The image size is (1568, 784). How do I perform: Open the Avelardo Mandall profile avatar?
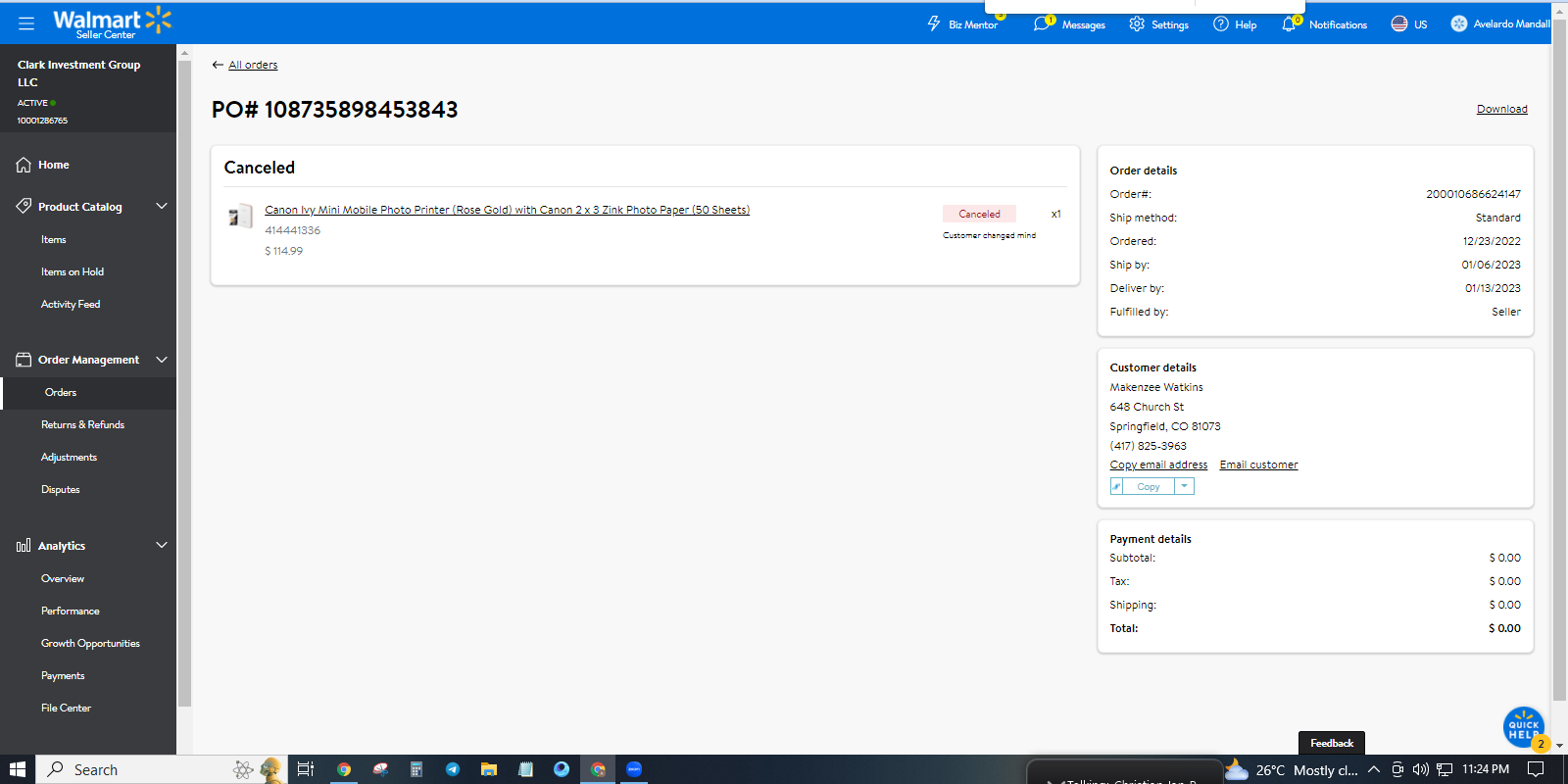click(1459, 24)
